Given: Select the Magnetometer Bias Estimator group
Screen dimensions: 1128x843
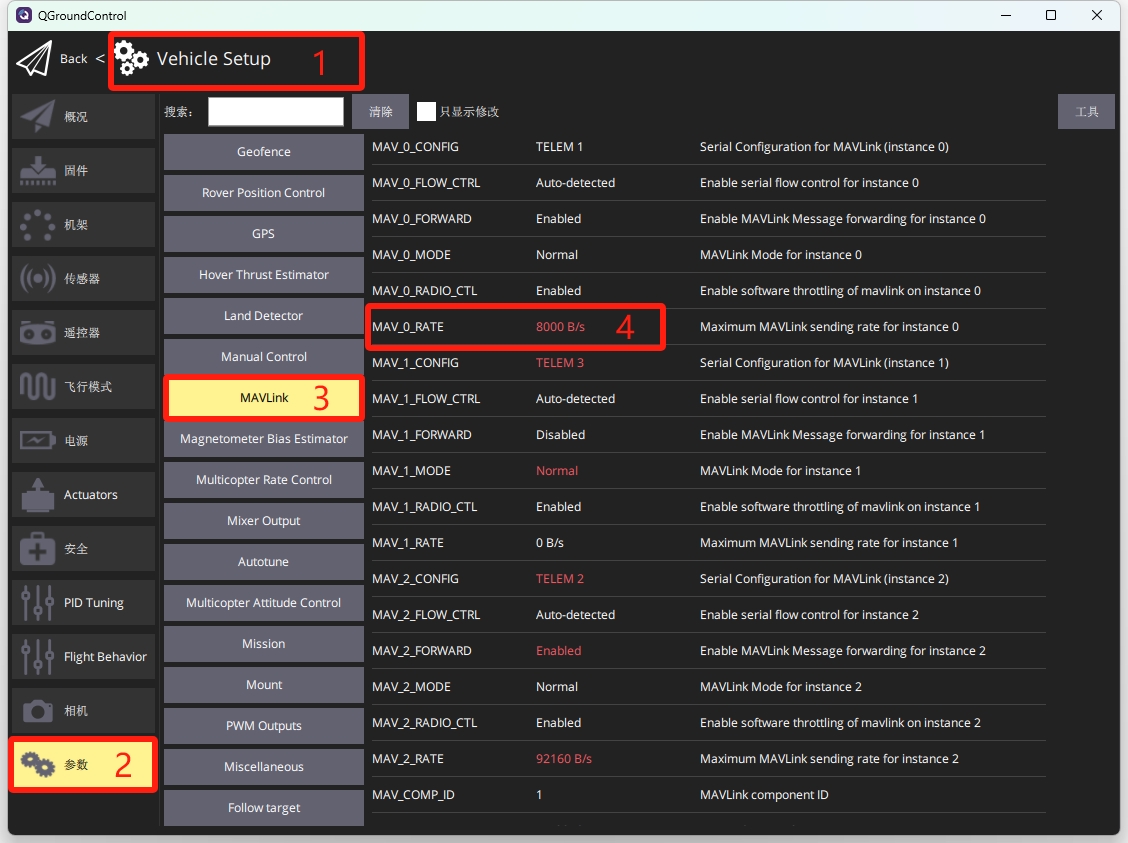Looking at the screenshot, I should click(264, 439).
